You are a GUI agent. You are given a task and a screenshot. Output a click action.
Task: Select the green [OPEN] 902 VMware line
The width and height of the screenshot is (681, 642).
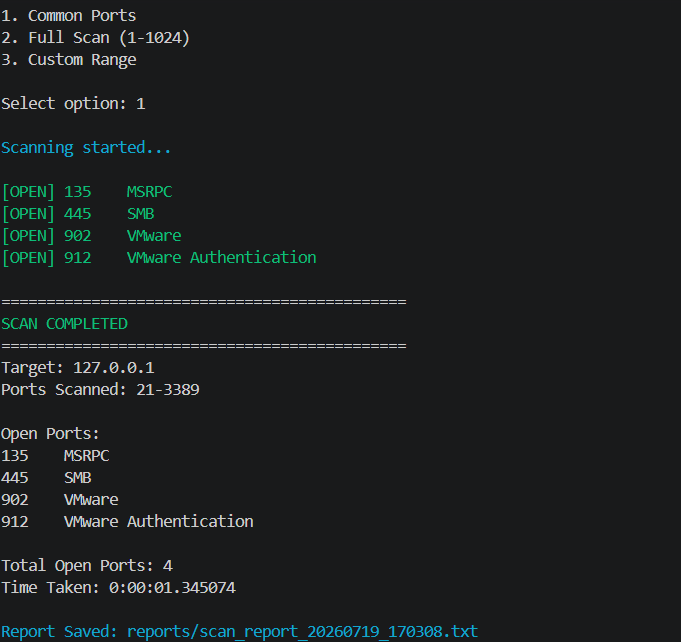pos(92,236)
